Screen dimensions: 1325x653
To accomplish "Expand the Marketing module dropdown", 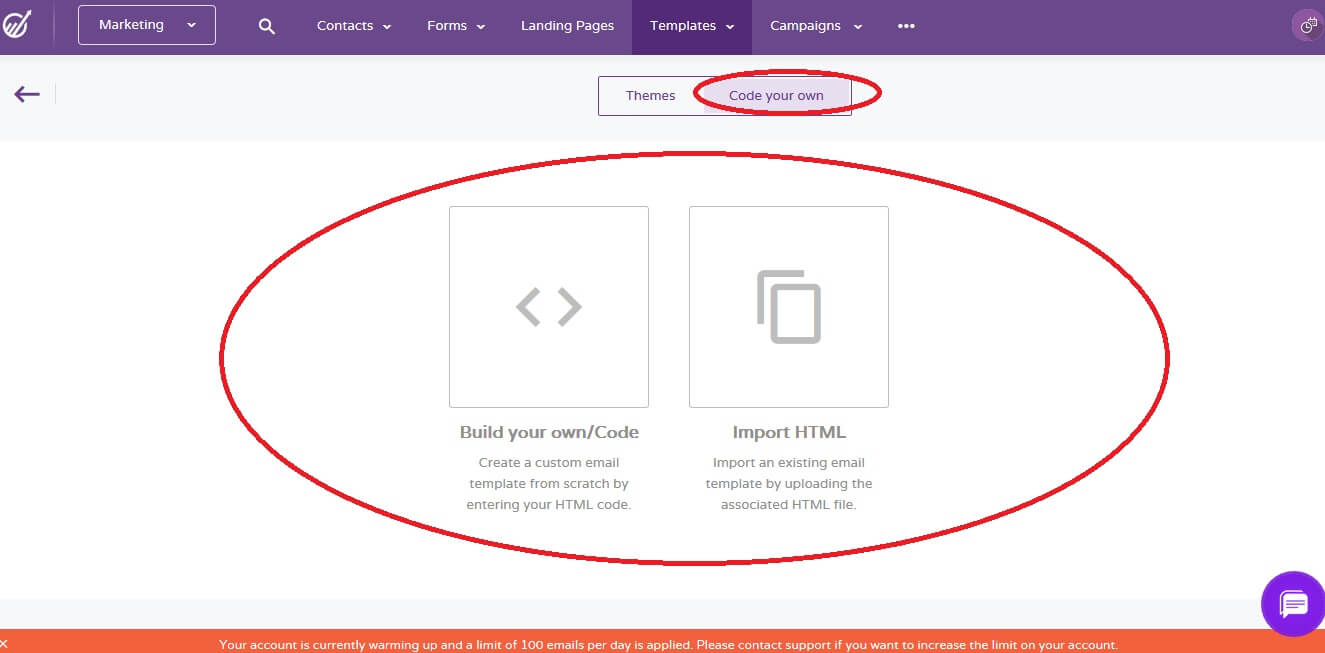I will tap(146, 25).
